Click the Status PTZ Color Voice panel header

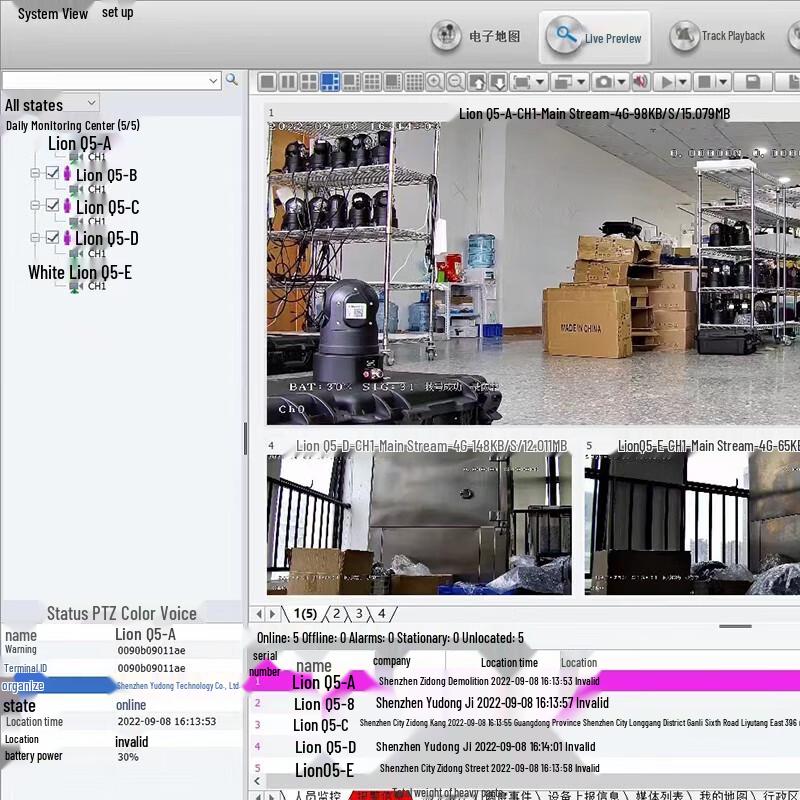coord(121,613)
